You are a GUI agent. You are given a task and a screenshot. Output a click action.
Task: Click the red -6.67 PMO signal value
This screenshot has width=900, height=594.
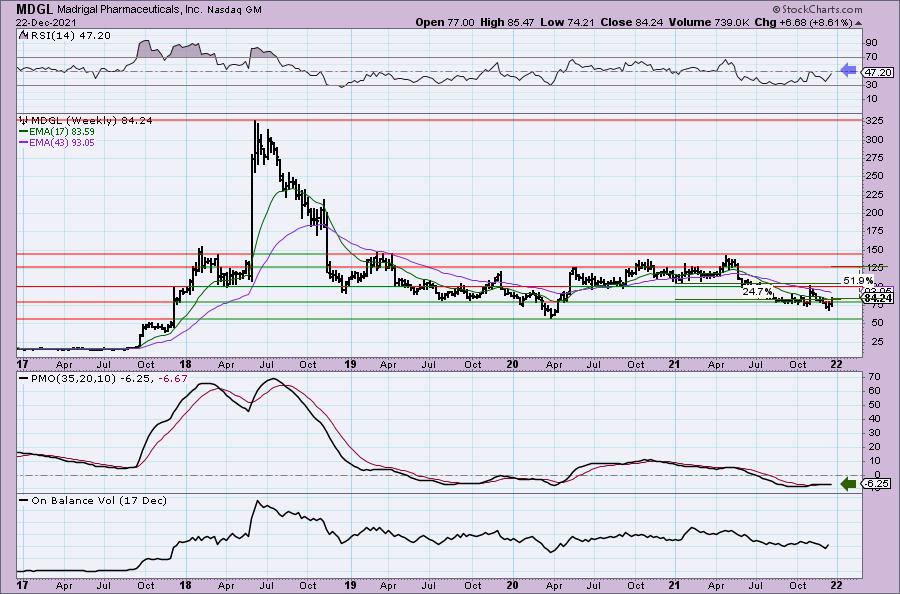point(175,379)
